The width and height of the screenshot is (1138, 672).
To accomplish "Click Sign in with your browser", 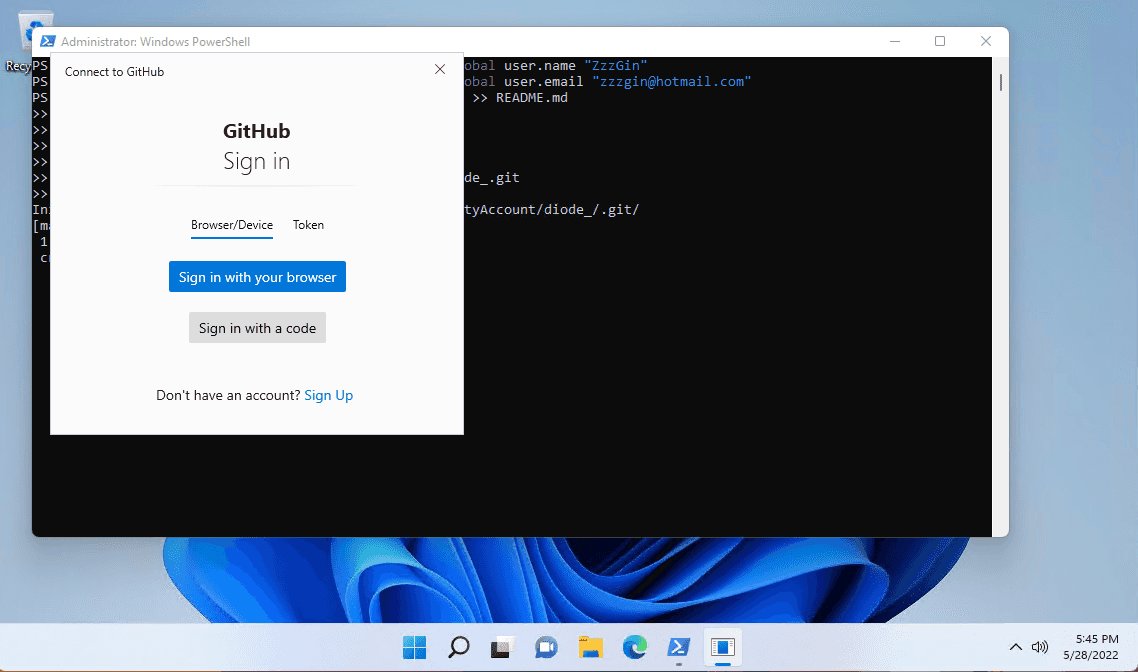I will tap(258, 276).
